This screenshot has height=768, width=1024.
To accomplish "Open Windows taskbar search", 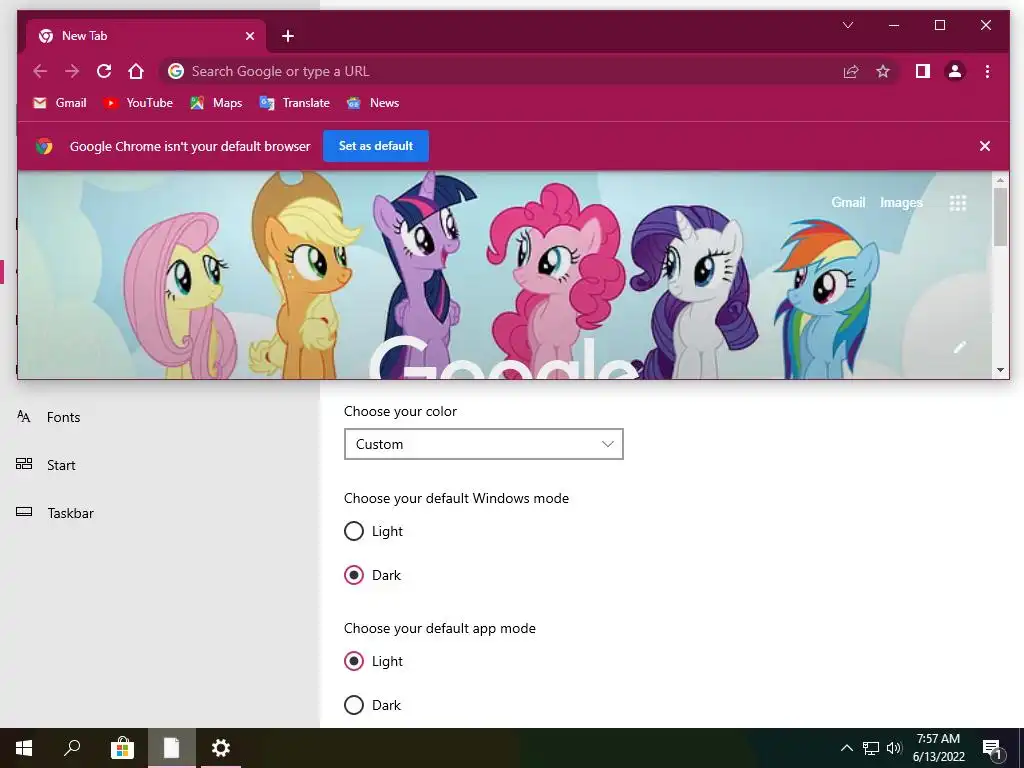I will point(72,748).
